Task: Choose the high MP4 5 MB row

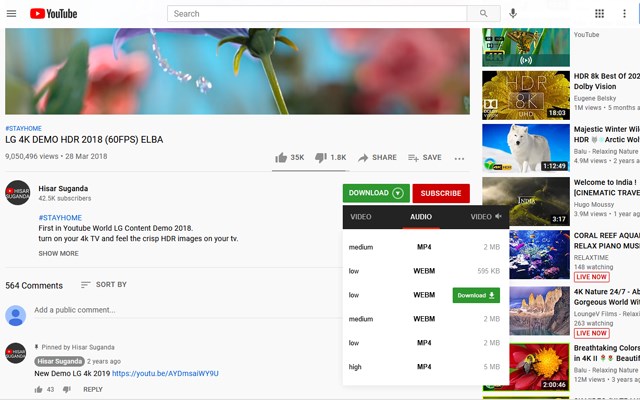Action: click(424, 367)
